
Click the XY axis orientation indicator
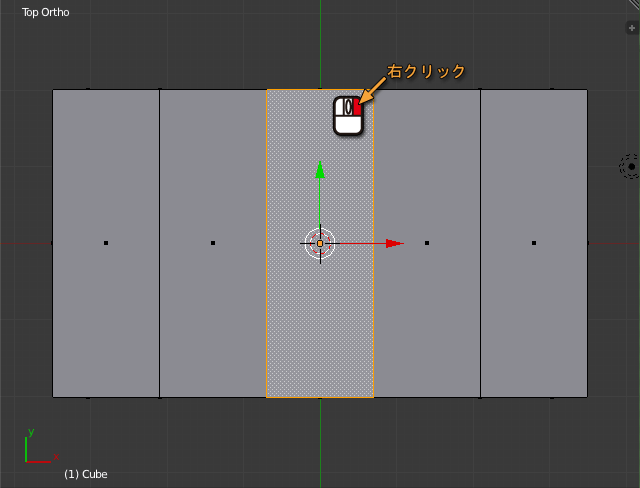coord(37,450)
